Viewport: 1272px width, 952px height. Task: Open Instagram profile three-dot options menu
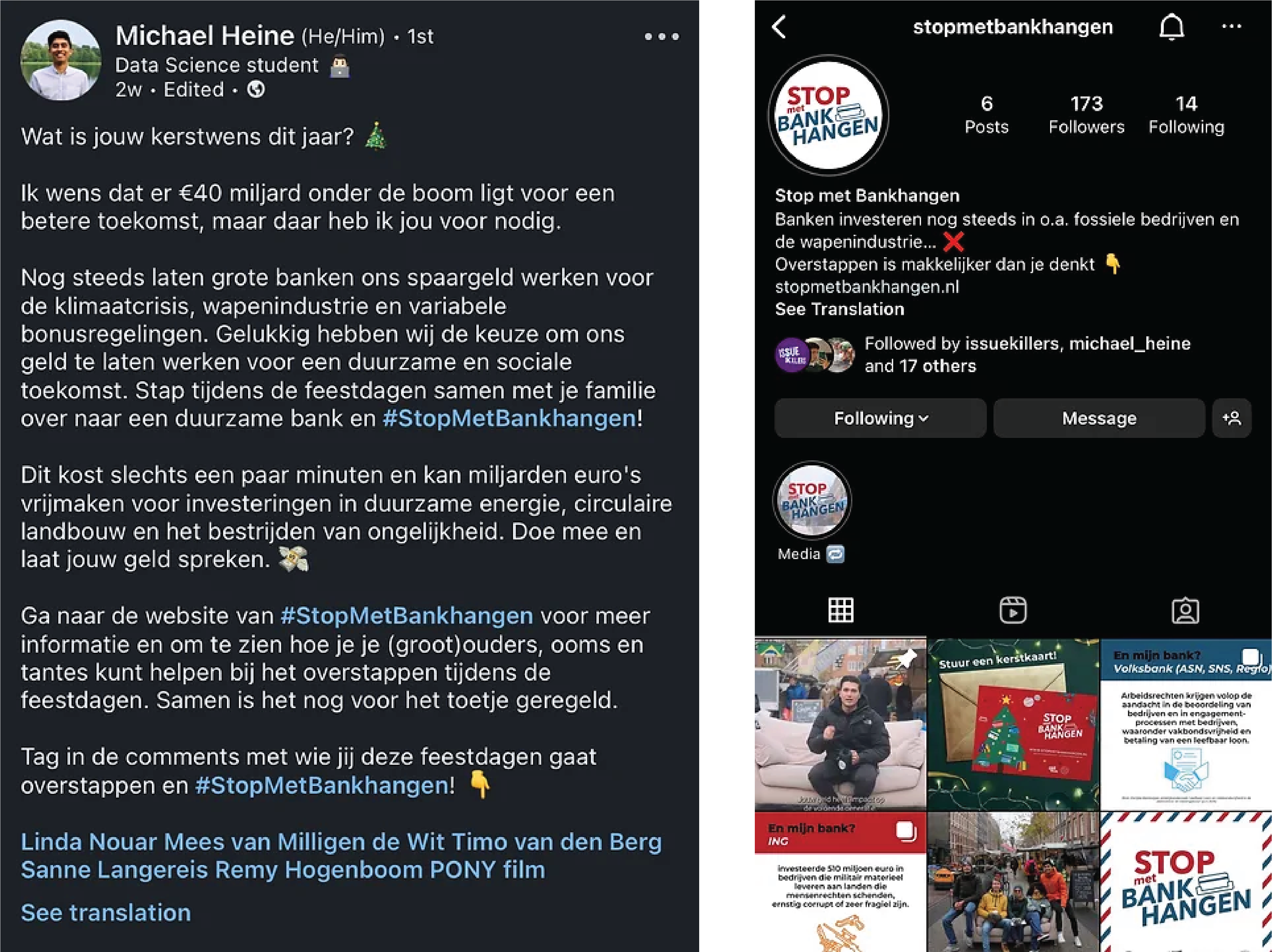point(1231,26)
